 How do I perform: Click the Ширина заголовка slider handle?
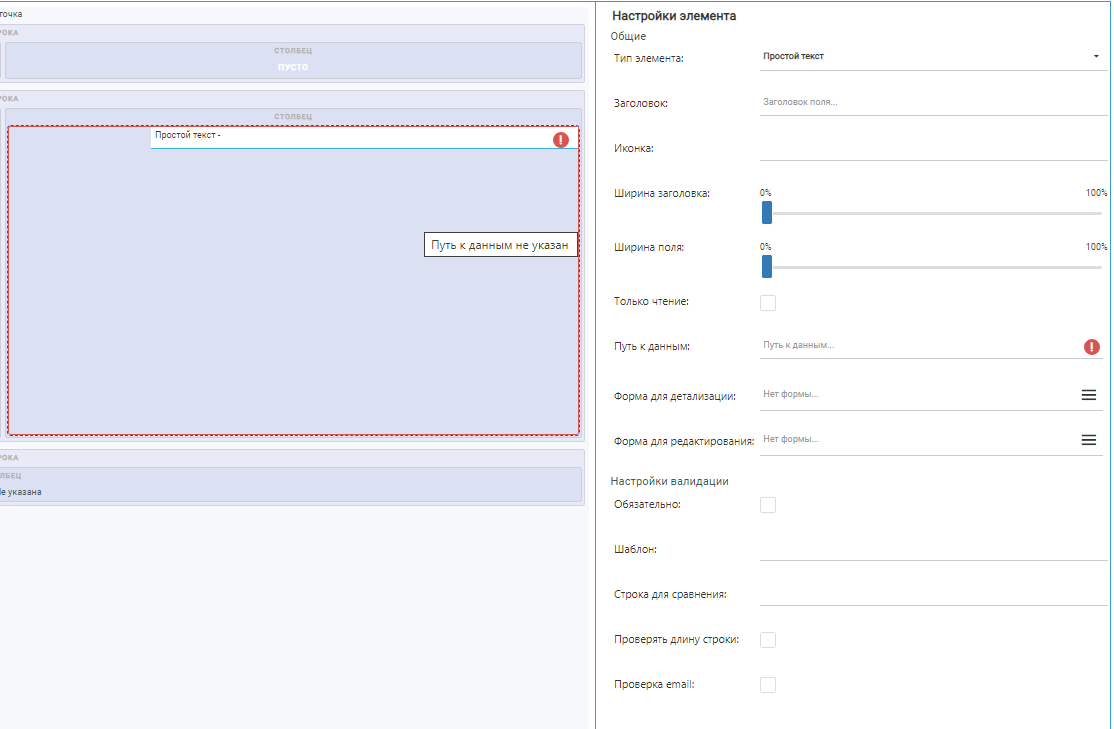[767, 212]
